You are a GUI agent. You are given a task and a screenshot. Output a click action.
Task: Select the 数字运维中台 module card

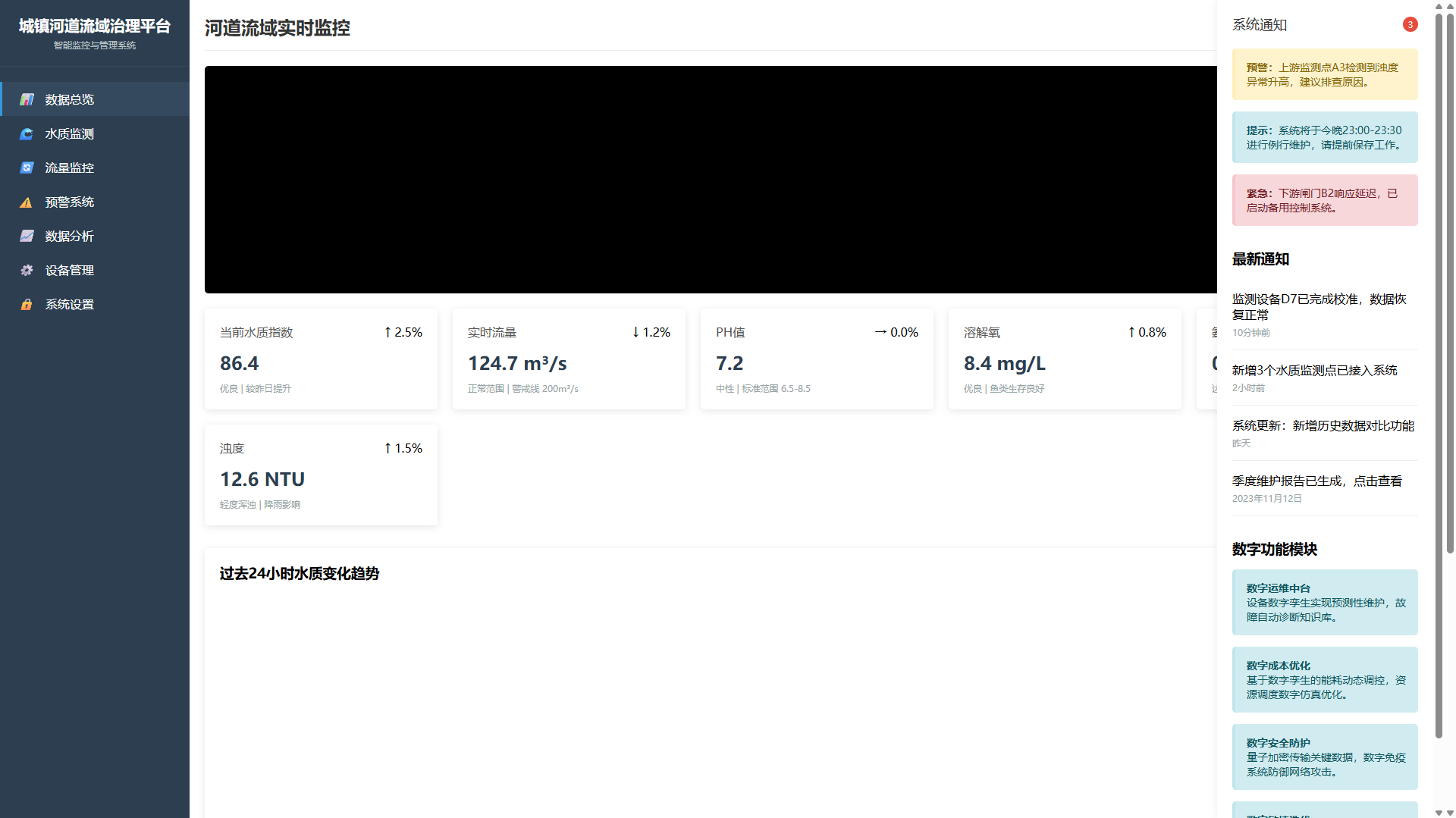(x=1324, y=602)
